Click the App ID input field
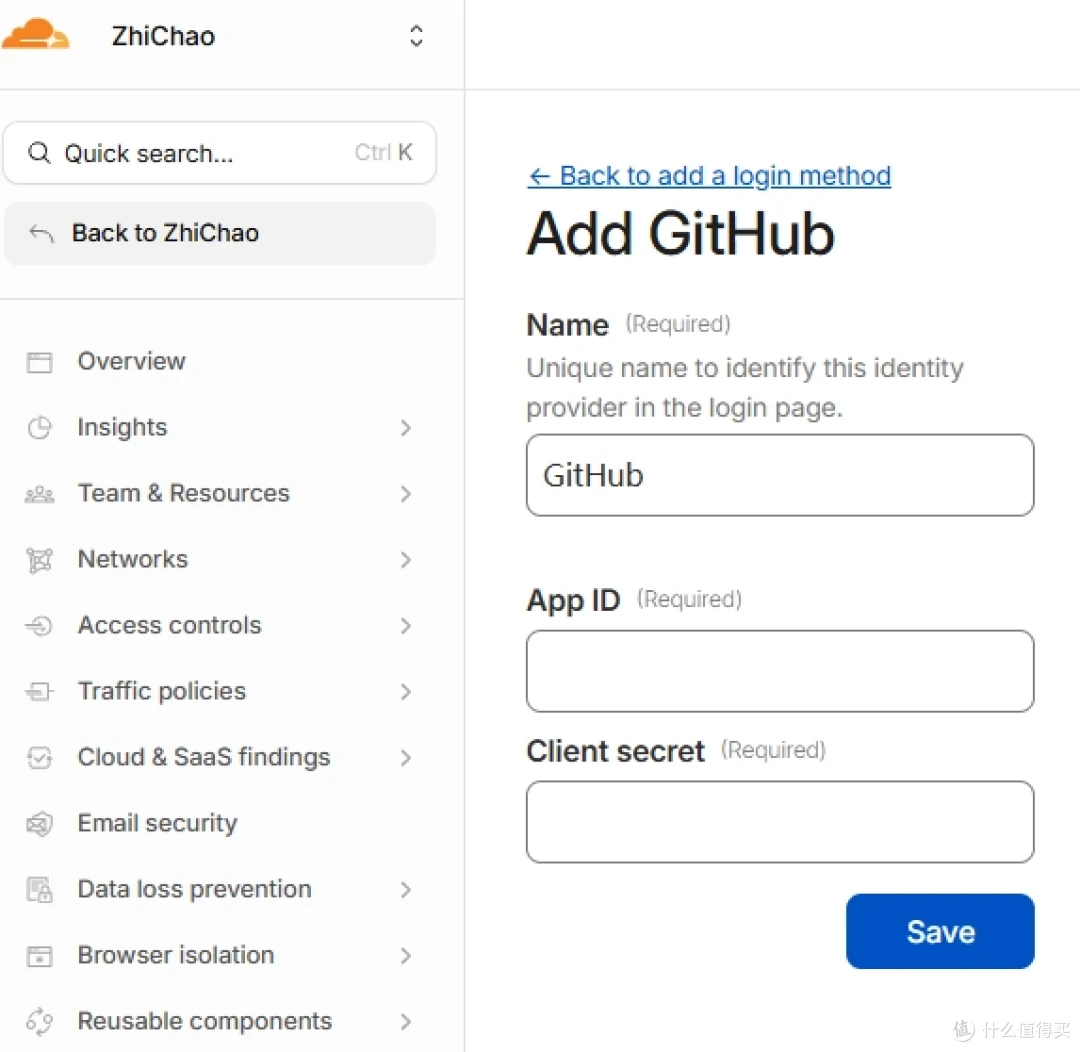 click(x=780, y=671)
